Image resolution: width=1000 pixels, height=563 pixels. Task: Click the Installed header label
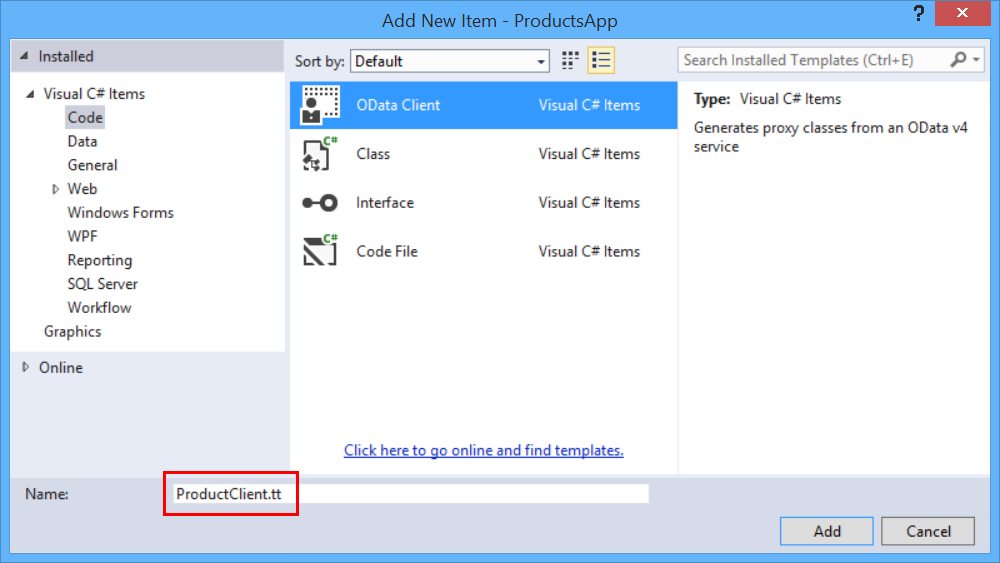pos(66,56)
